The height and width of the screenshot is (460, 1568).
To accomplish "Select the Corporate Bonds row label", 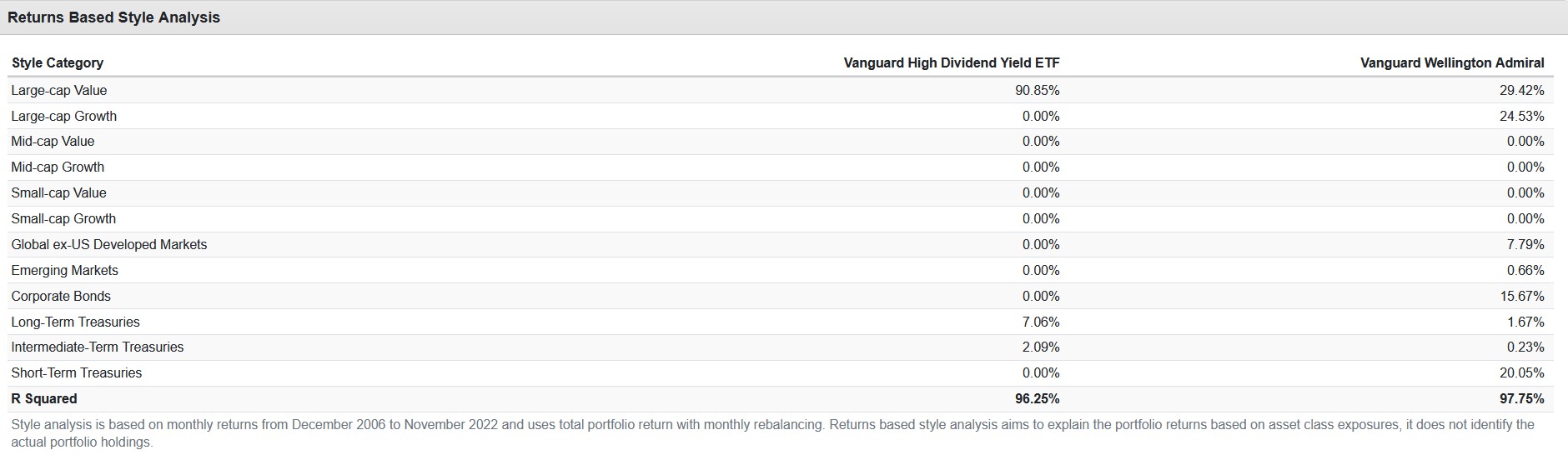I will click(61, 296).
